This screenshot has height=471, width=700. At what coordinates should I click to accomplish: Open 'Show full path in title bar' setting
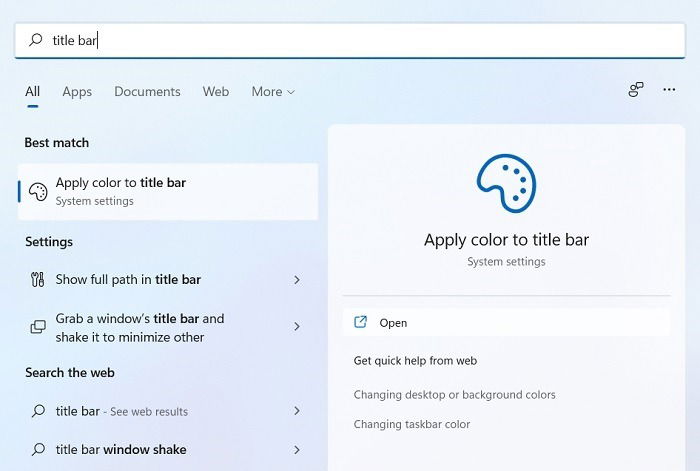tap(168, 280)
